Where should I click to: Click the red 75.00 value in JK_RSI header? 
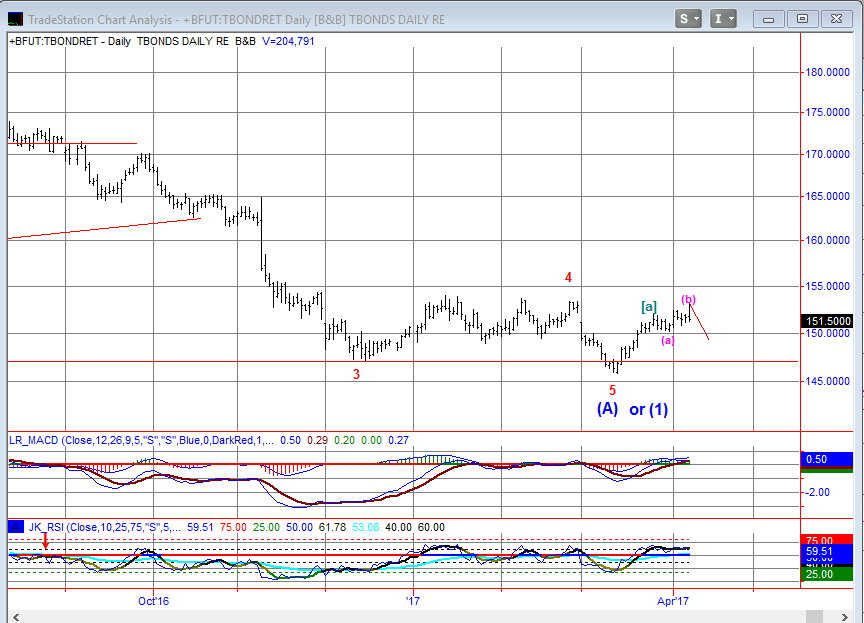point(233,527)
